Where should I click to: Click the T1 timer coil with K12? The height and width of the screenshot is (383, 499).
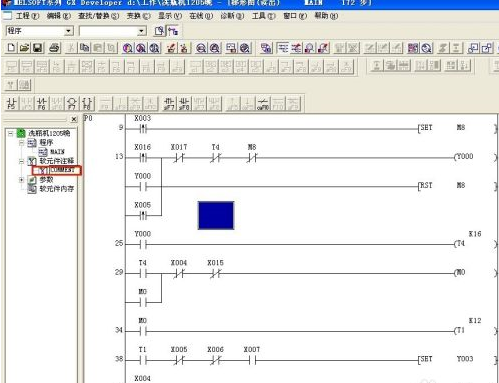[460, 331]
